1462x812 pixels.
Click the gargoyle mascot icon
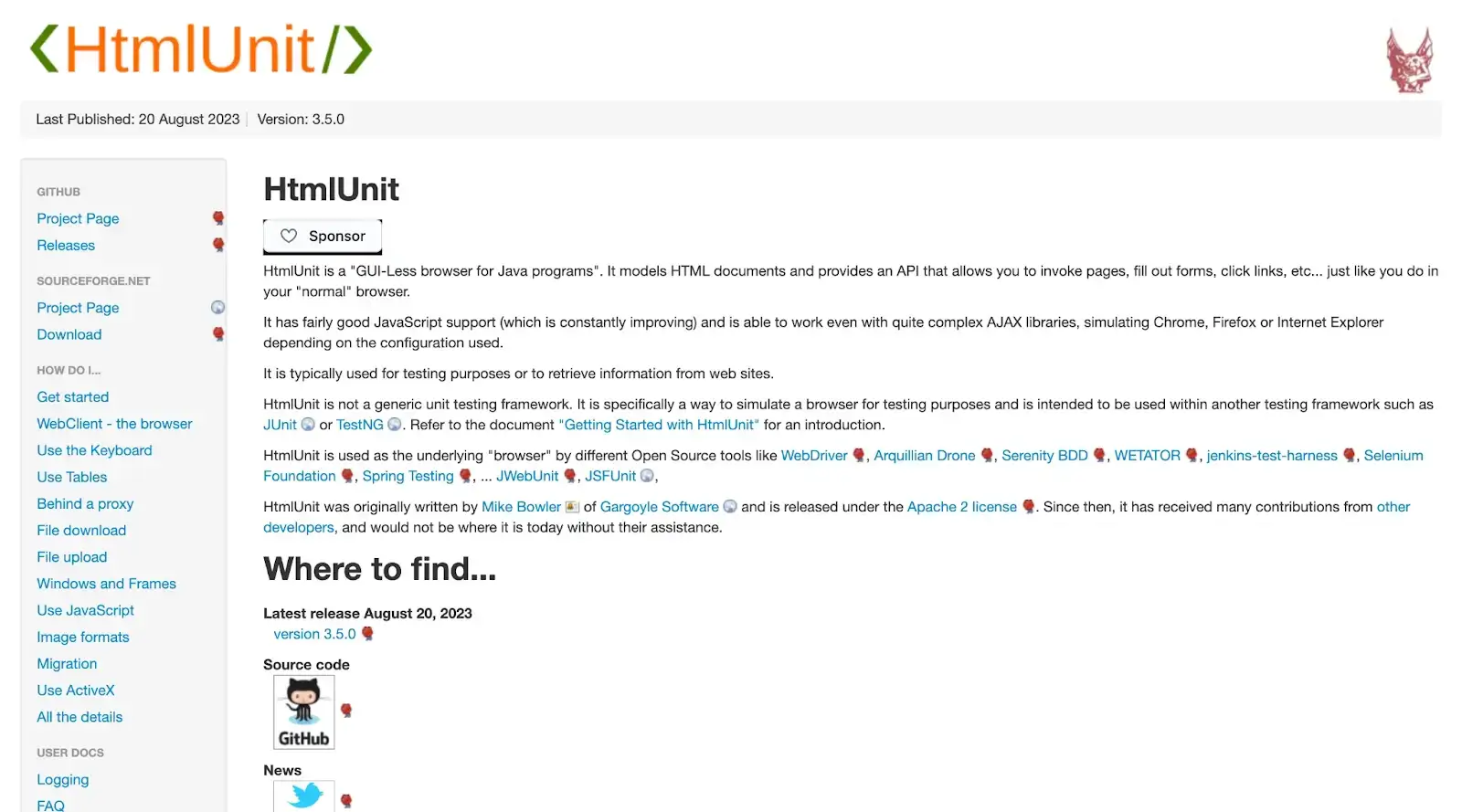pos(1409,60)
